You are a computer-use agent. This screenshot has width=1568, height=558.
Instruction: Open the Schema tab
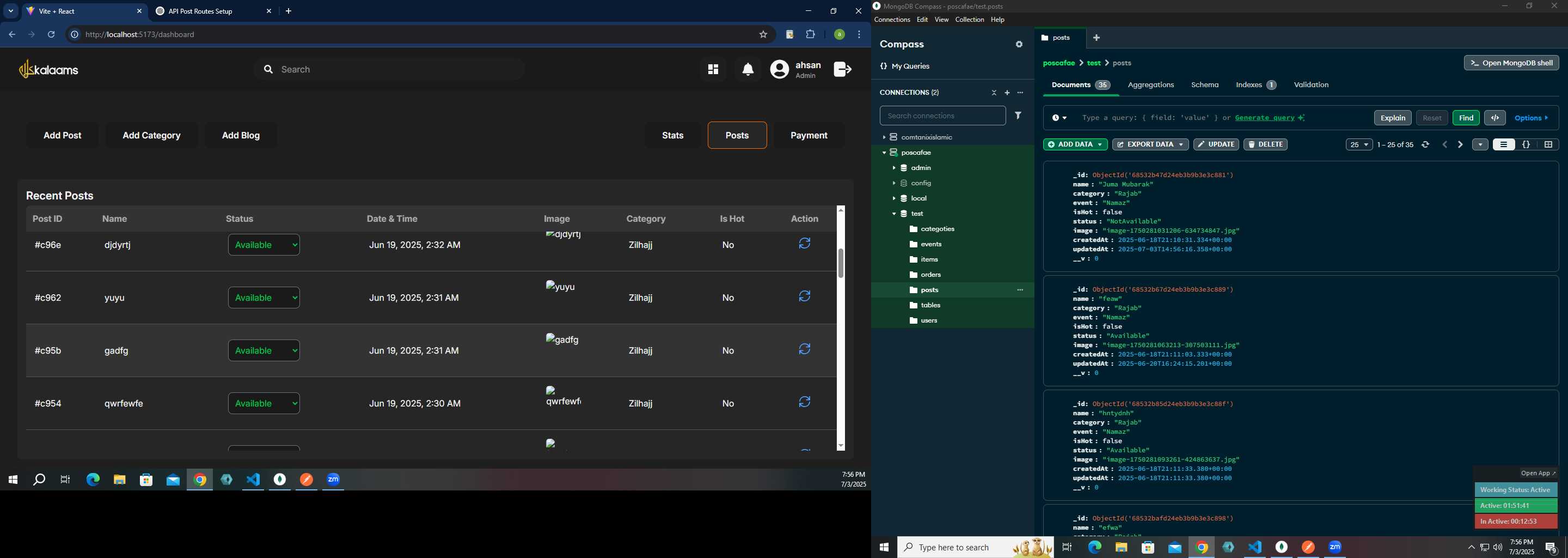pos(1205,86)
